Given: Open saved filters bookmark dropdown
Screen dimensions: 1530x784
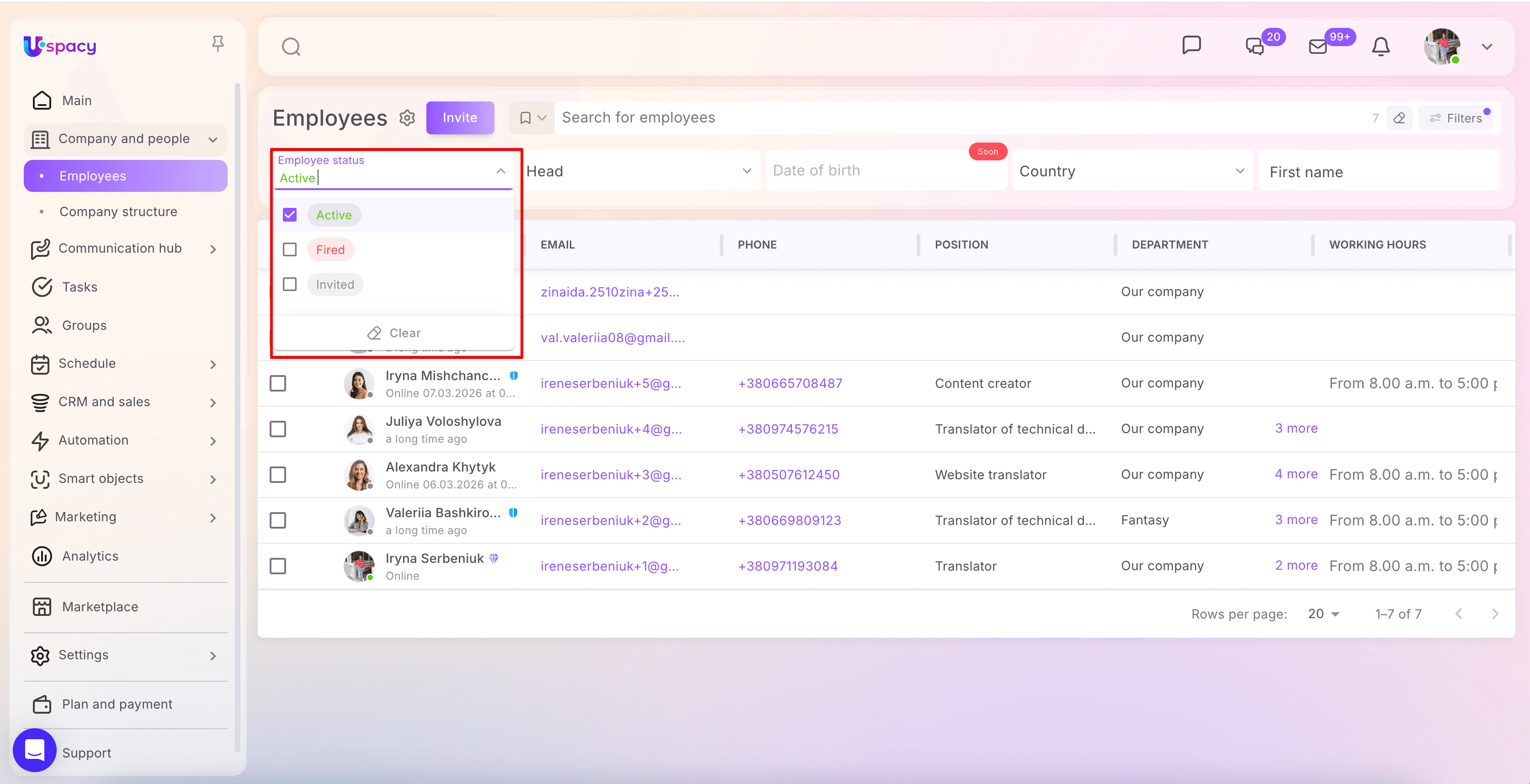Looking at the screenshot, I should coord(532,118).
